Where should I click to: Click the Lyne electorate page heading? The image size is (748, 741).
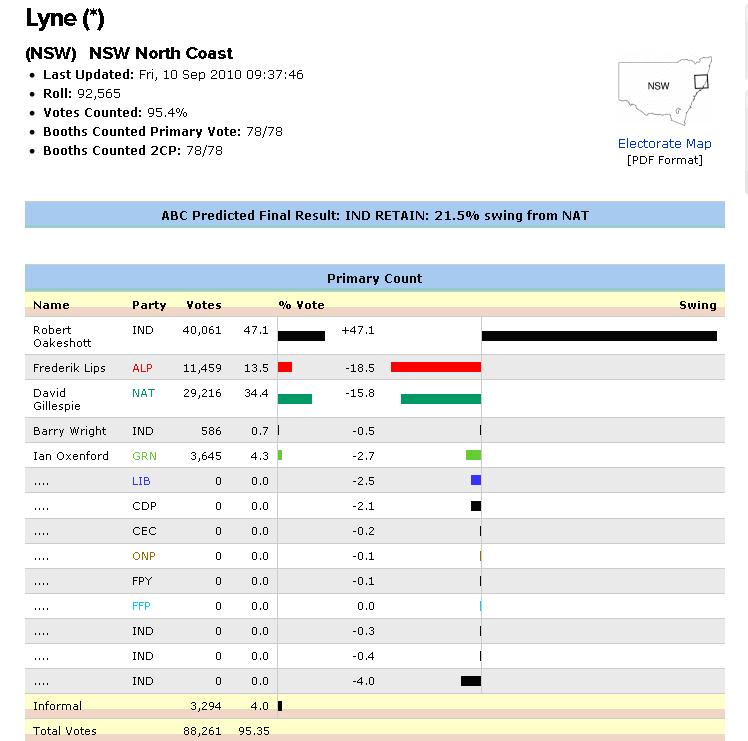pos(64,19)
